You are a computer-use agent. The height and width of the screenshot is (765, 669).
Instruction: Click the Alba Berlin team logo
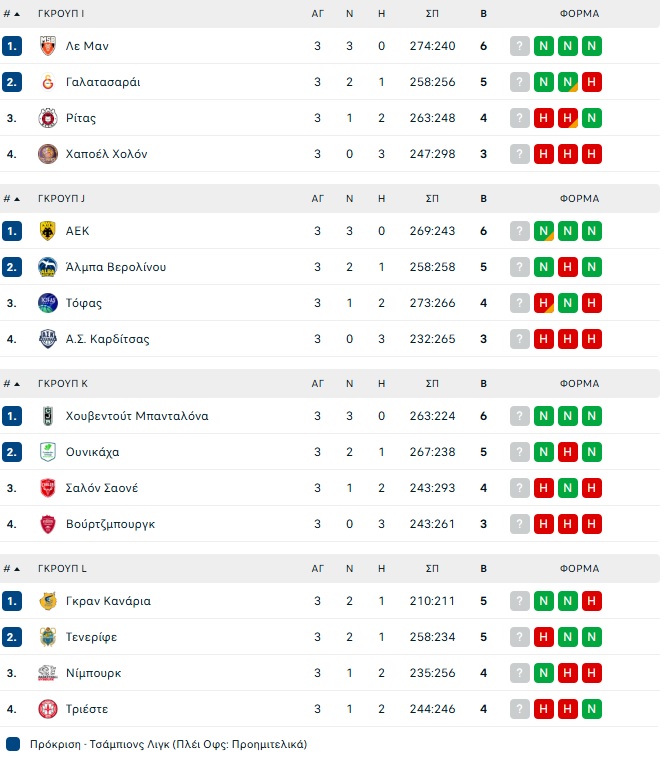[x=47, y=267]
